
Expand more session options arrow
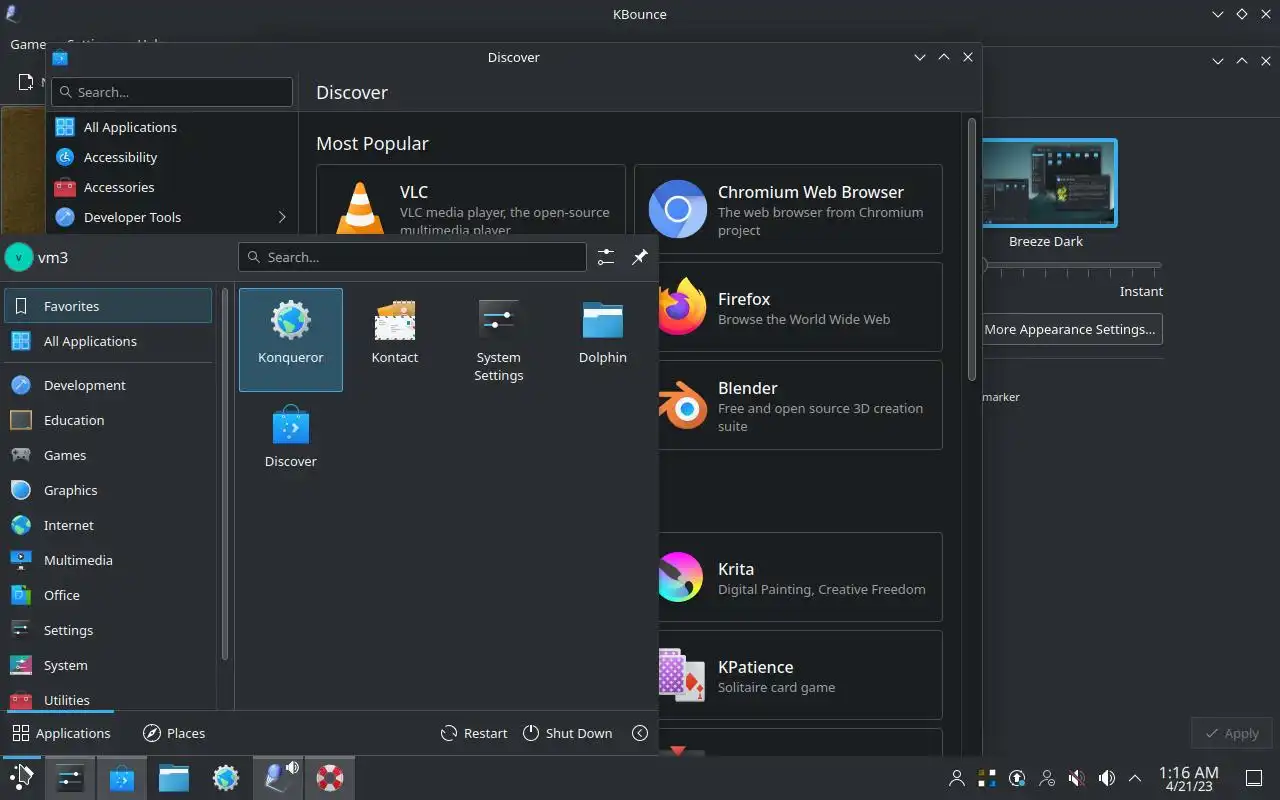(640, 733)
